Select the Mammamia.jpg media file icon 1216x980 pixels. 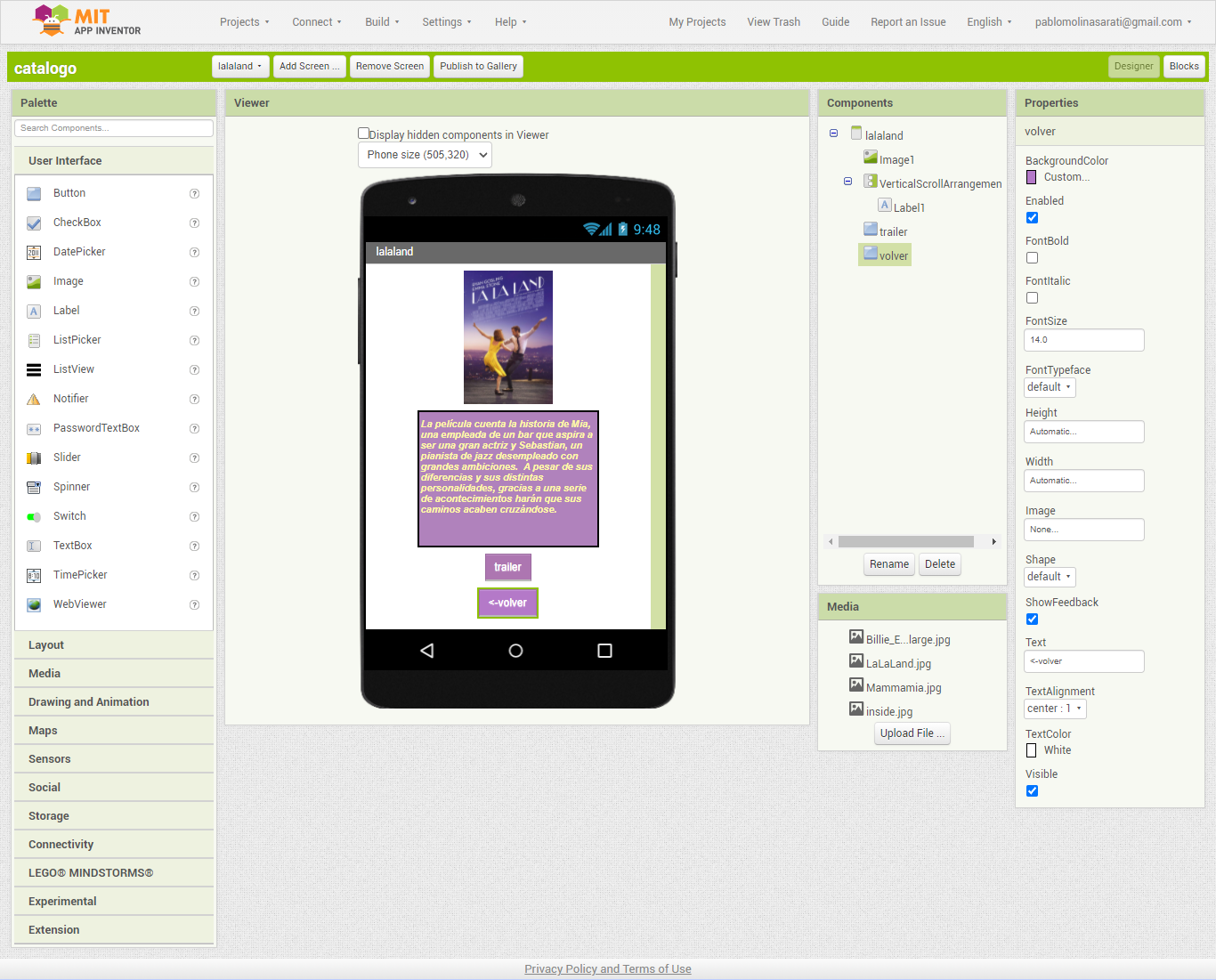856,685
